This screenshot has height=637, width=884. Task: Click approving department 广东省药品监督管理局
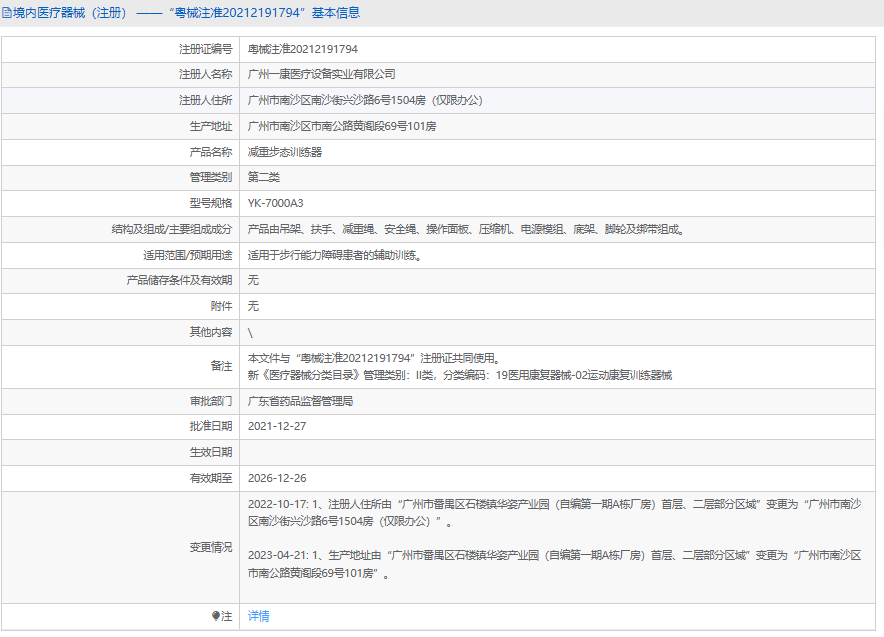pos(300,401)
